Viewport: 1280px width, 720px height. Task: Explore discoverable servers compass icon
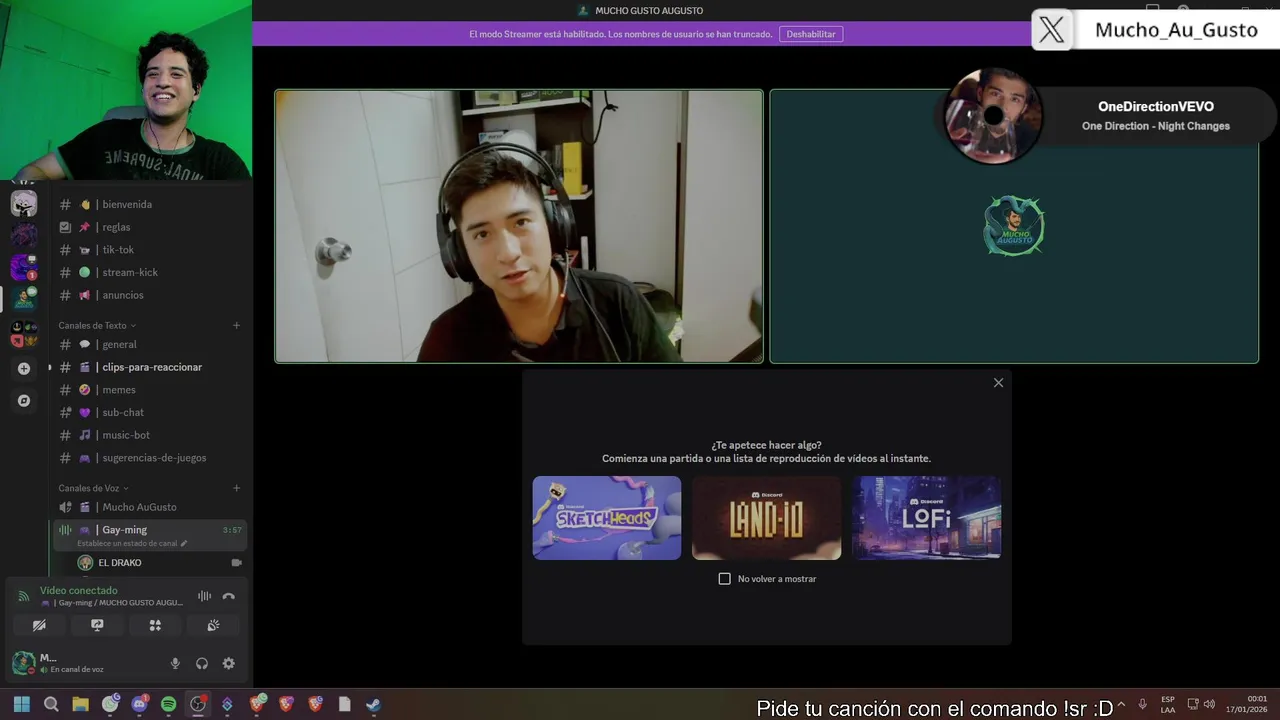[24, 401]
